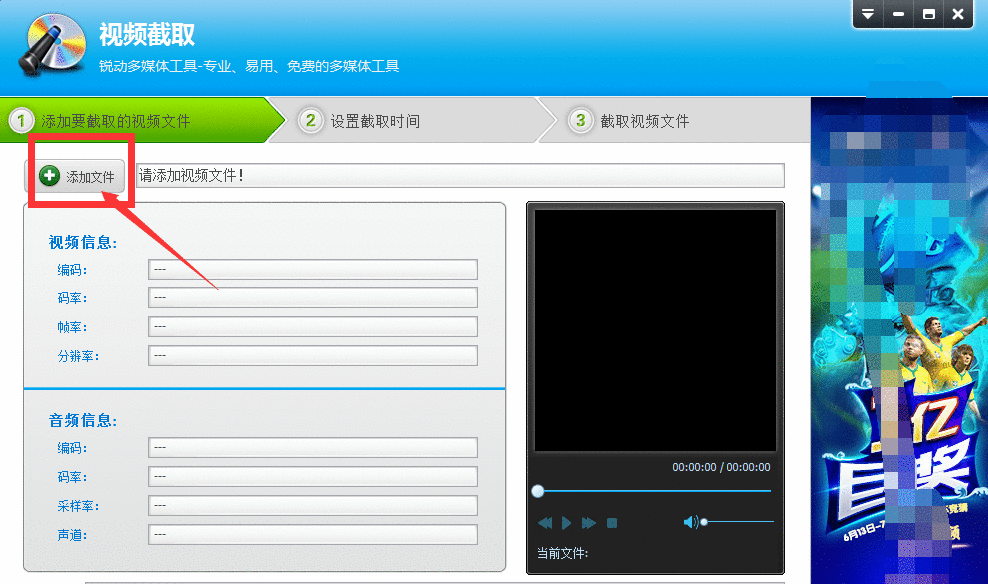Play the video in the preview player
Image resolution: width=988 pixels, height=584 pixels.
[566, 522]
